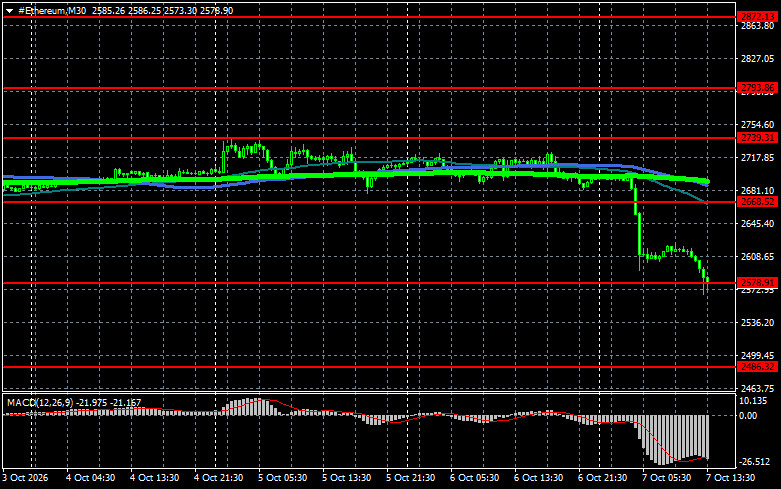This screenshot has width=781, height=489.
Task: Click the time axis label 4 Oct 04:30
Action: click(90, 478)
